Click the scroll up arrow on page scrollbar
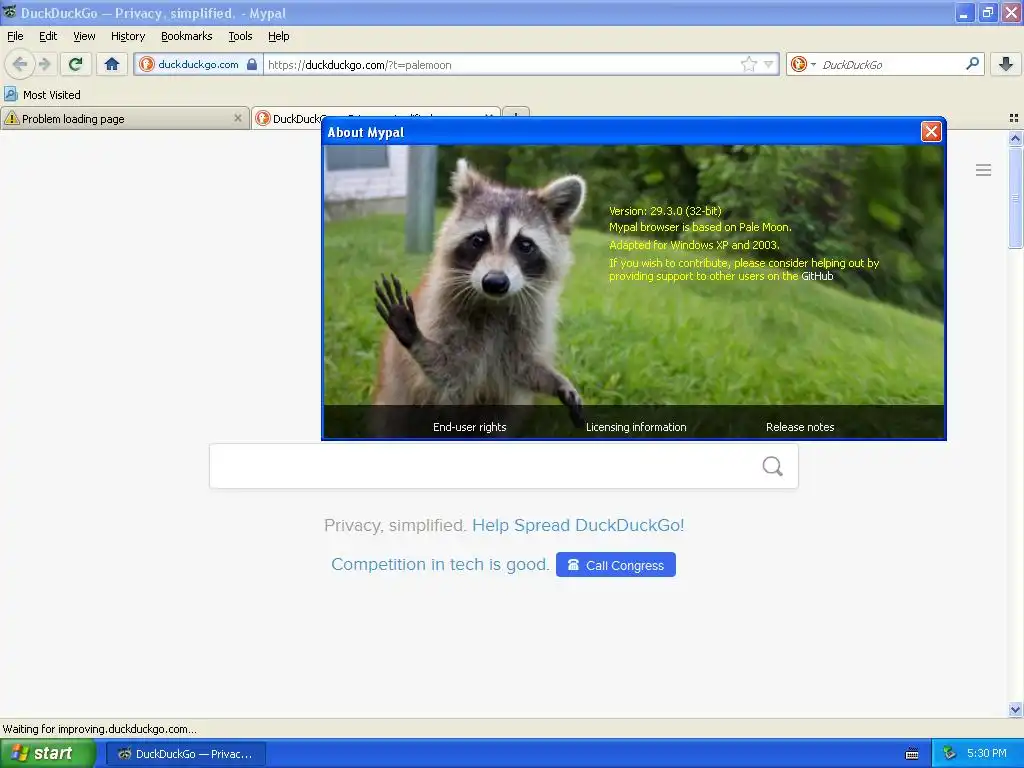Image resolution: width=1024 pixels, height=768 pixels. 1015,138
